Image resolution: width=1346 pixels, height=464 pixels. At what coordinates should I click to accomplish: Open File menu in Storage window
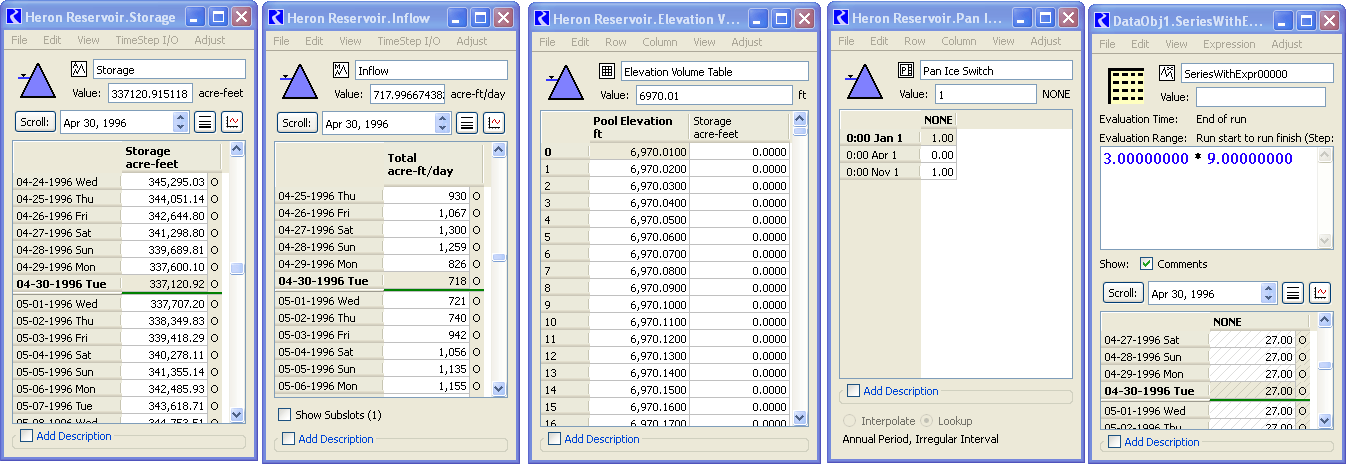coord(20,41)
